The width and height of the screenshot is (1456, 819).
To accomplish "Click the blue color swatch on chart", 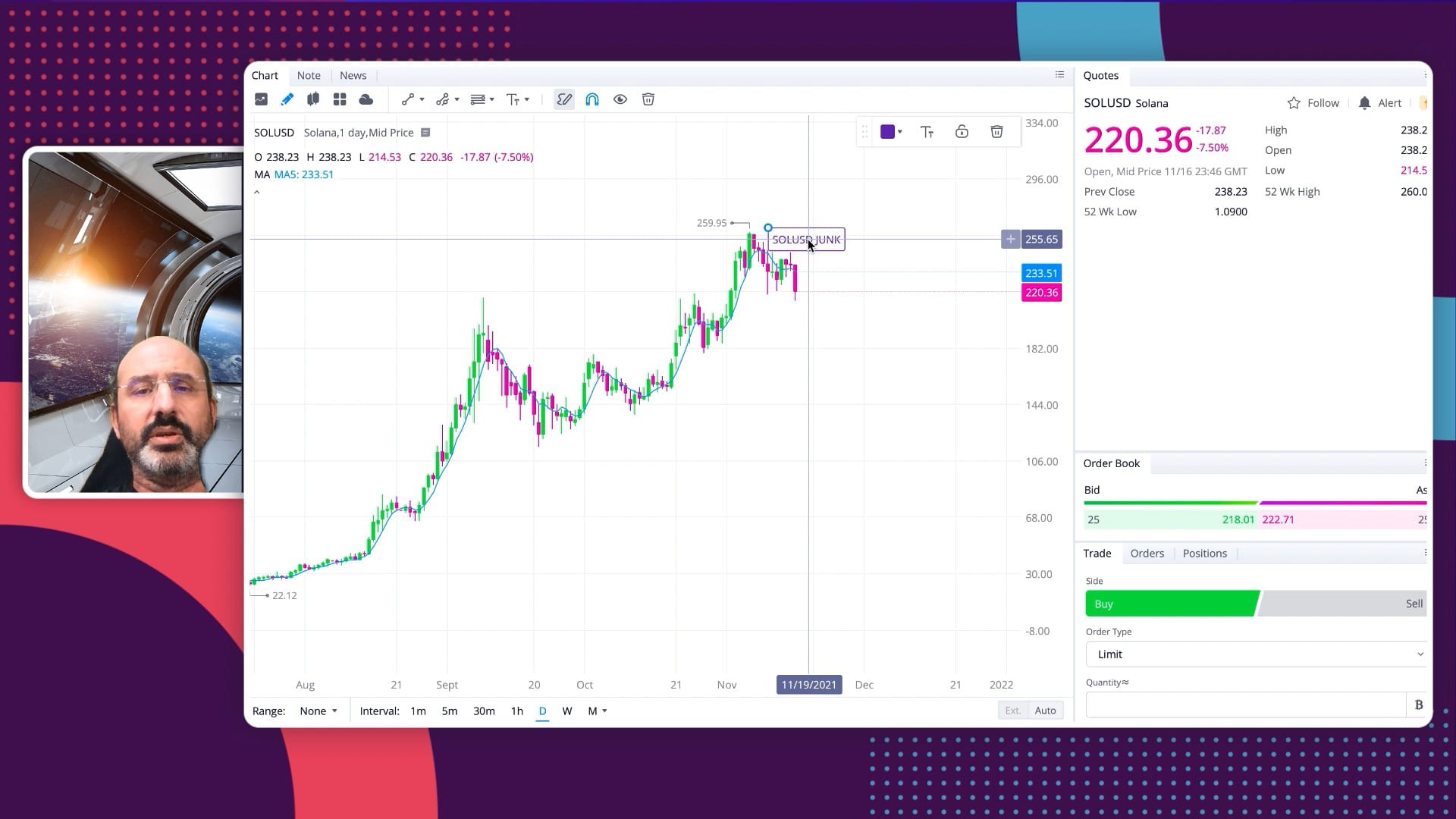I will point(887,131).
